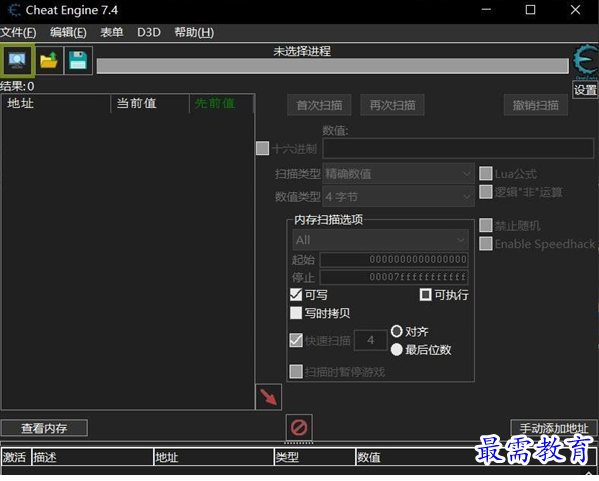Click the 地址 column header in results

56,104
